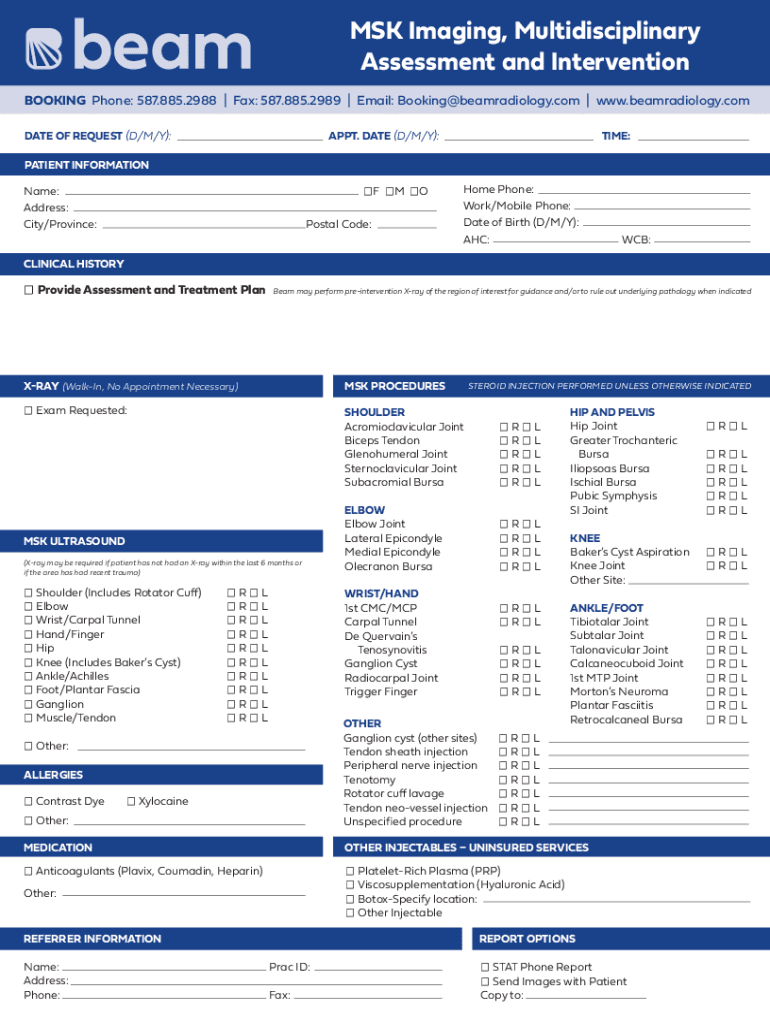Click the referrer Prac ID field
The height and width of the screenshot is (1024, 770).
[377, 967]
